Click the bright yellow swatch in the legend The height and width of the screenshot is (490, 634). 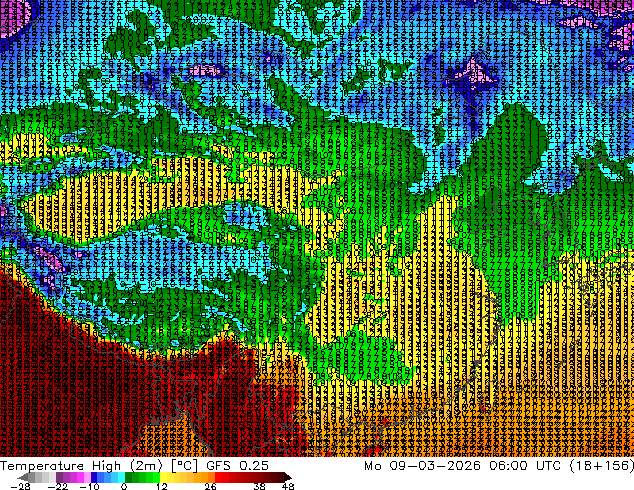point(163,477)
